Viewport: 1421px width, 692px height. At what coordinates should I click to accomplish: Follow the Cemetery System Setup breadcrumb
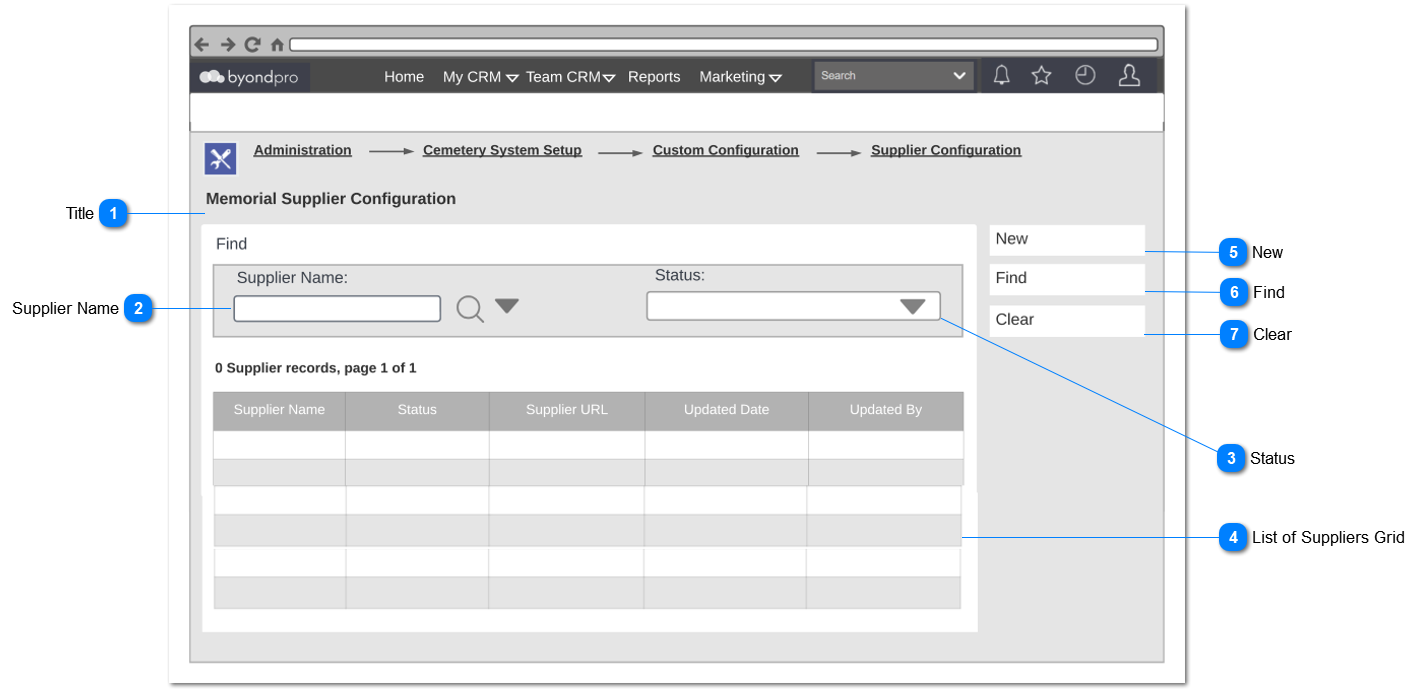[502, 150]
